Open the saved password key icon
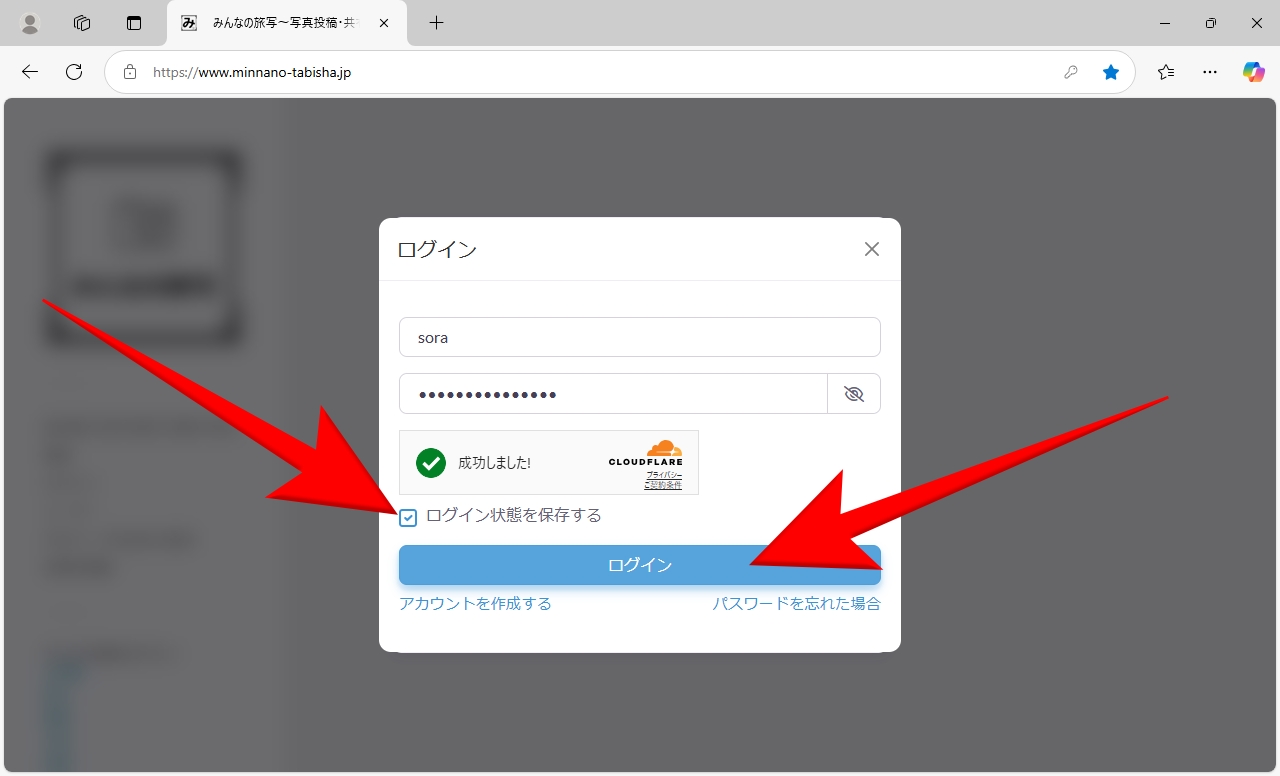This screenshot has width=1280, height=776. click(1070, 72)
